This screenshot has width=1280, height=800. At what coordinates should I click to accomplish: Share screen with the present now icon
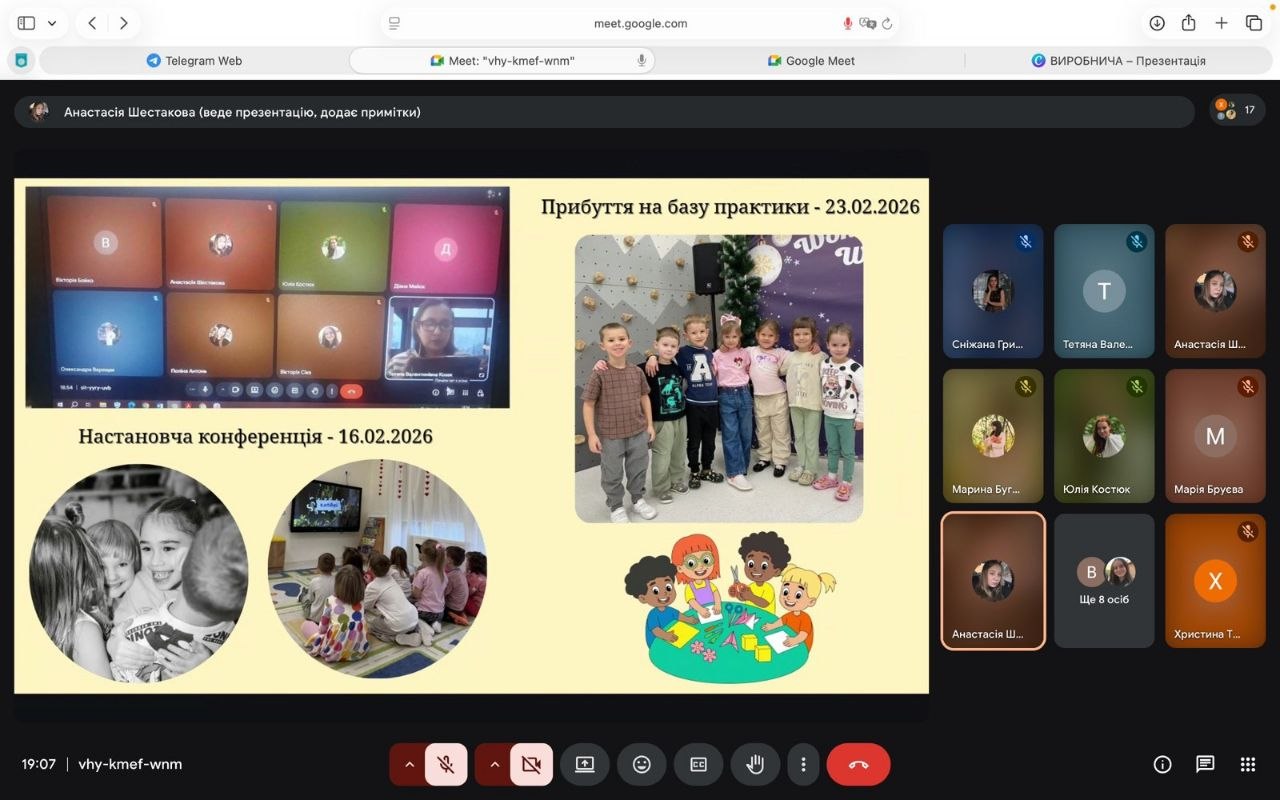click(585, 764)
